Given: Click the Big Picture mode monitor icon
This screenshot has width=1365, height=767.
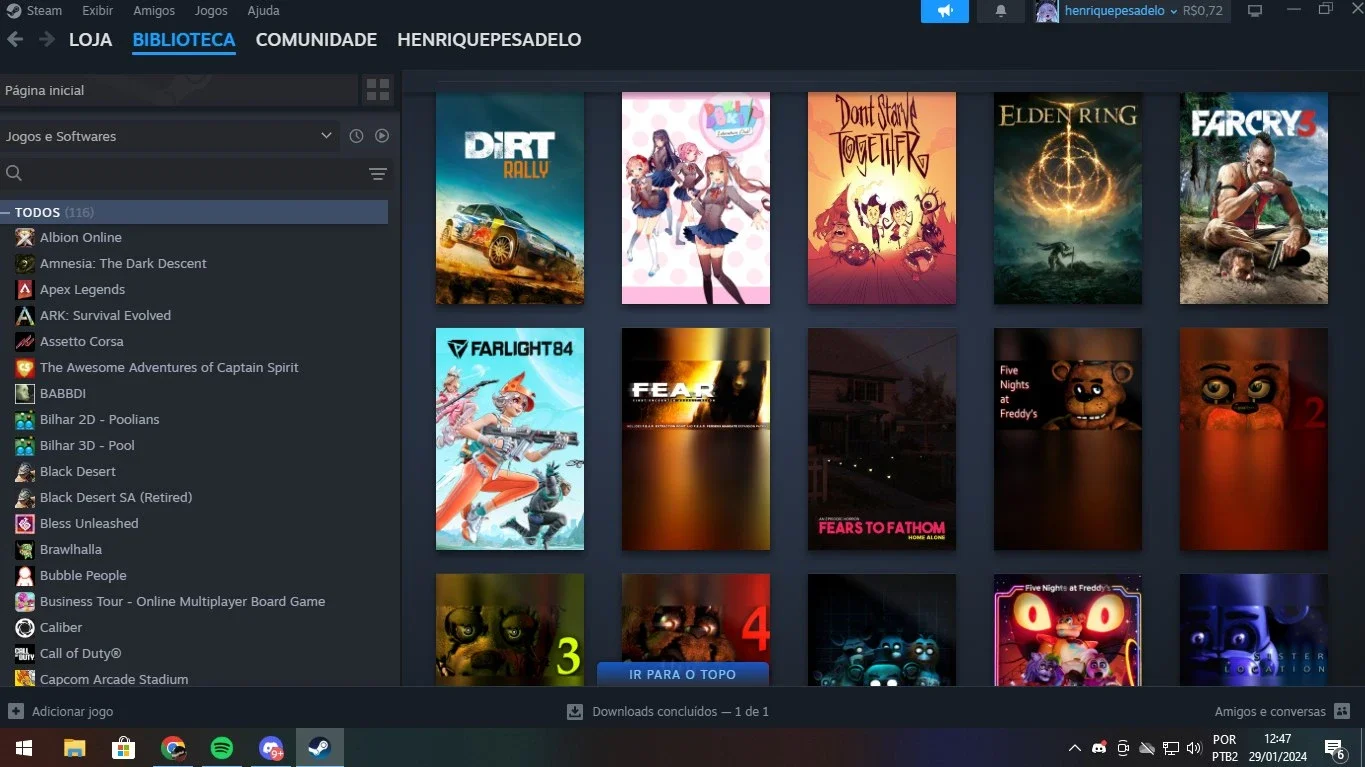Looking at the screenshot, I should pos(1255,11).
